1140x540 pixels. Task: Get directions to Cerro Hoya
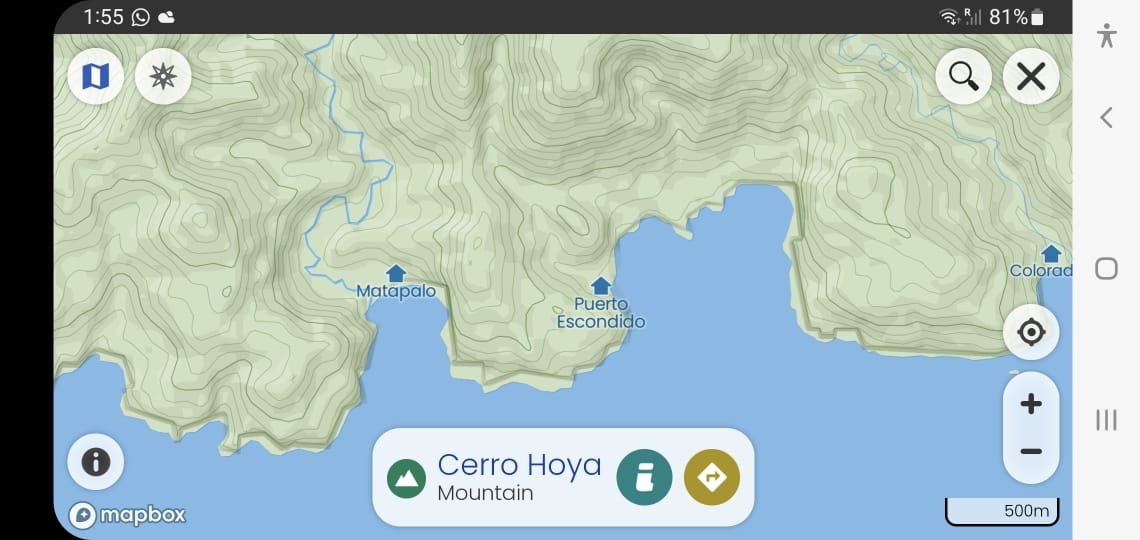click(712, 477)
